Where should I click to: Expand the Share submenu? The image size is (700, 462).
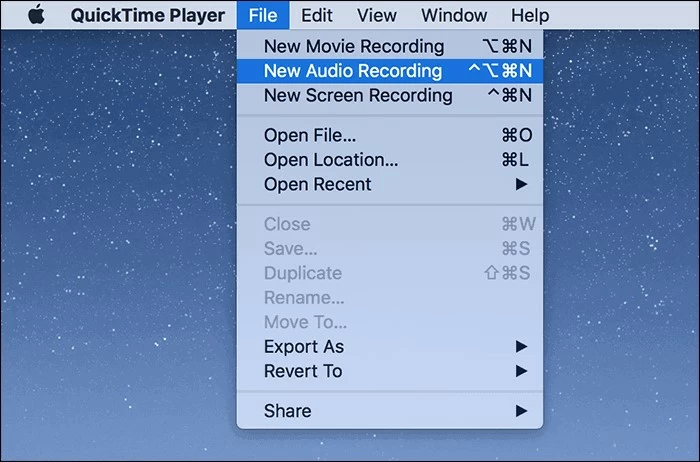(287, 411)
